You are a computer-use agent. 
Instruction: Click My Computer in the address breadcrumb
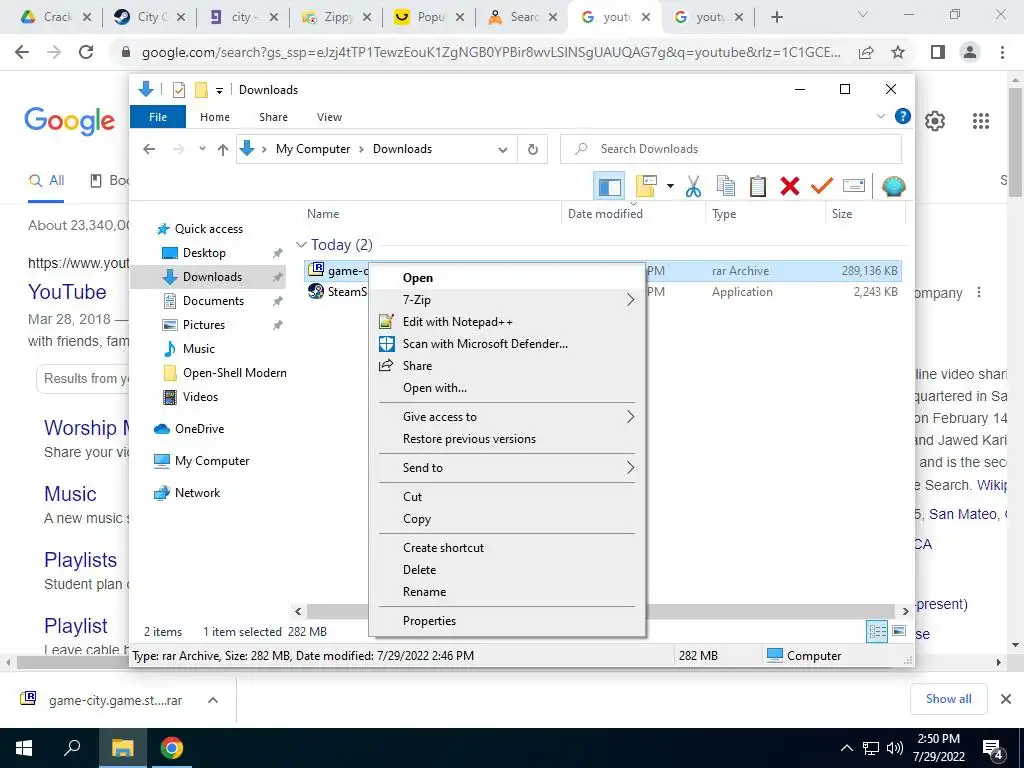point(313,149)
